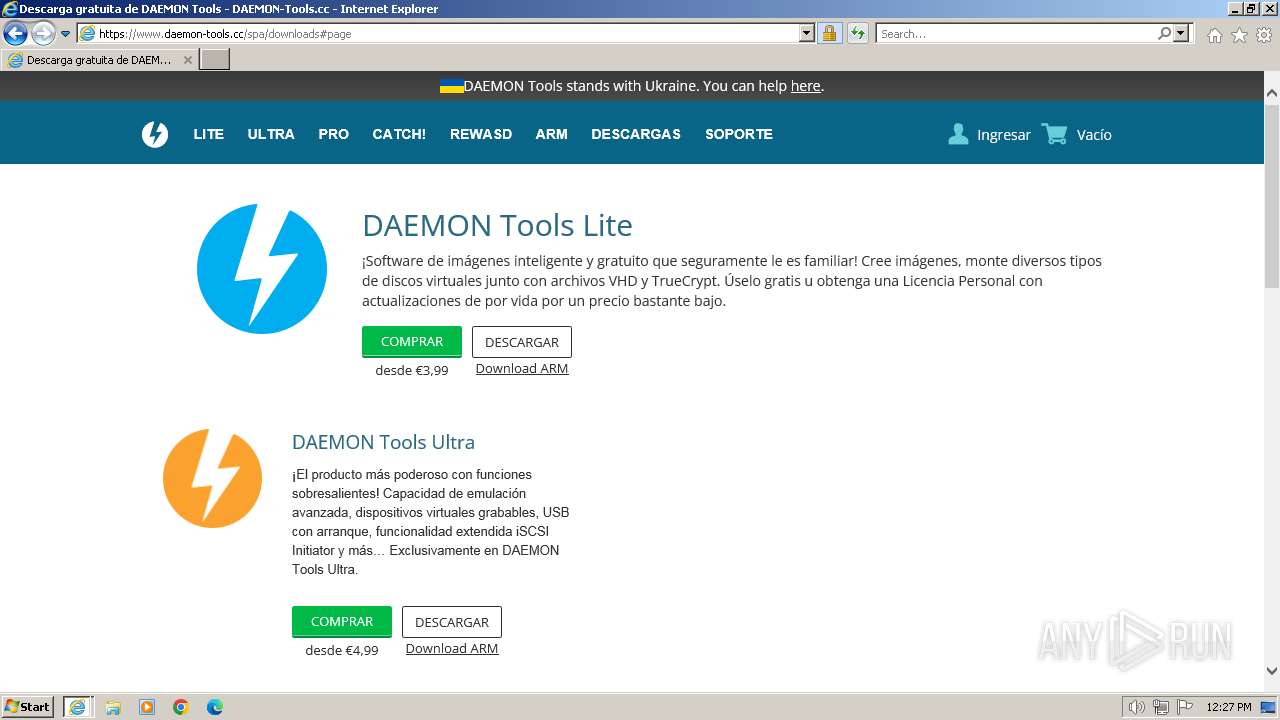
Task: Click the user account icon next to Ingresar
Action: 958,134
